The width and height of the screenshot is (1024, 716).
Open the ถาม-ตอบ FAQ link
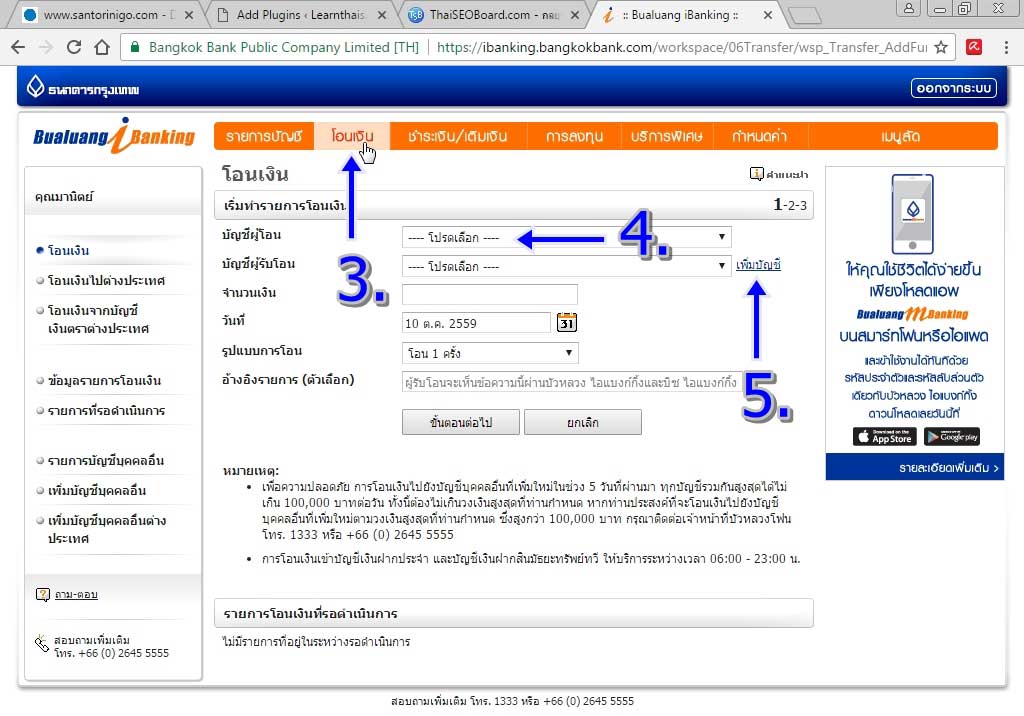pyautogui.click(x=76, y=594)
